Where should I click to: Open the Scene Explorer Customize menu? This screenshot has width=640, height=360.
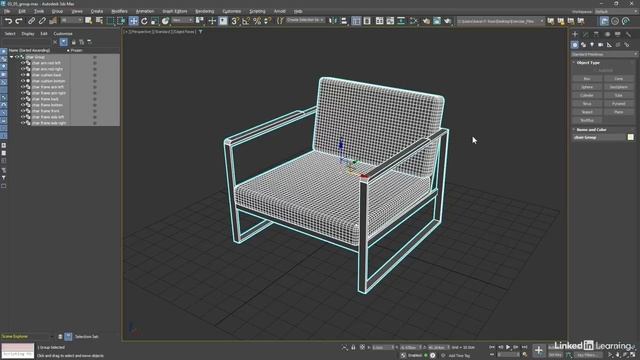click(x=63, y=34)
